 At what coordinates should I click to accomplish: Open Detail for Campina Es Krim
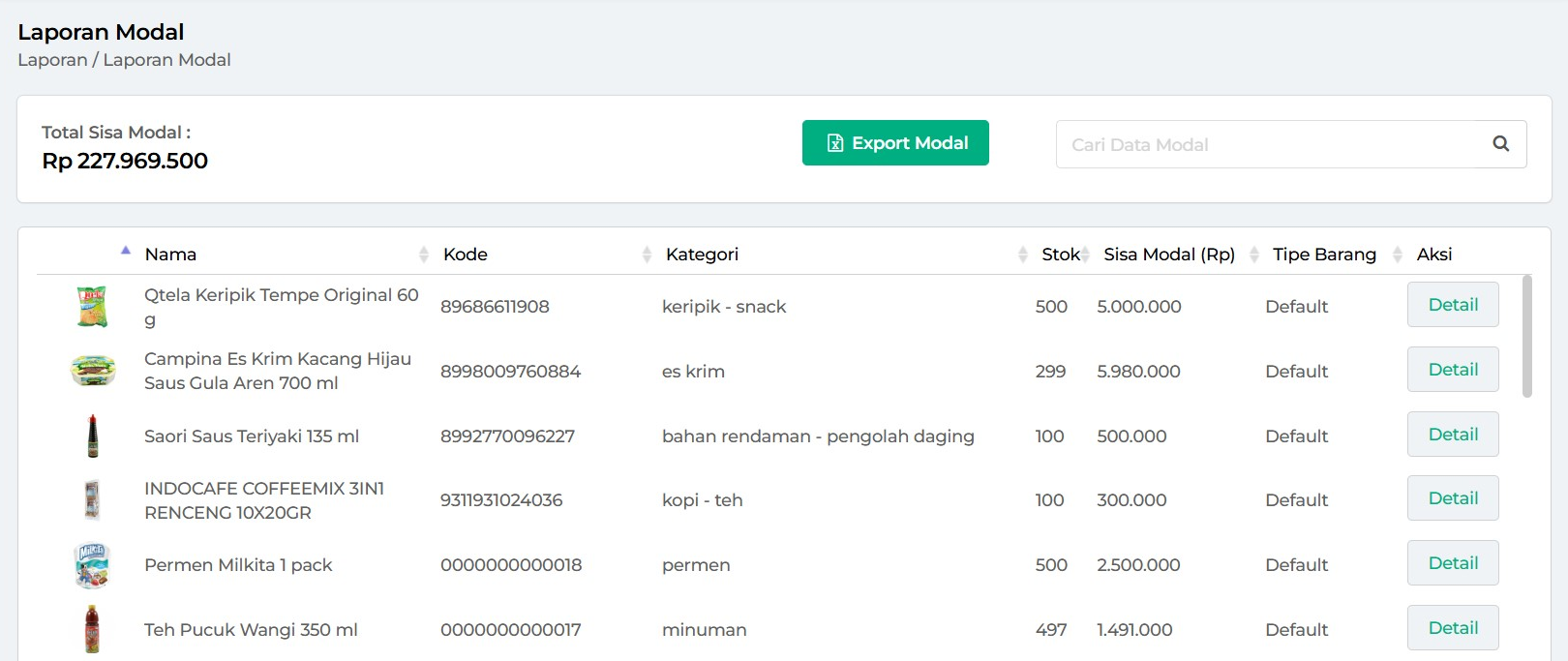1452,370
